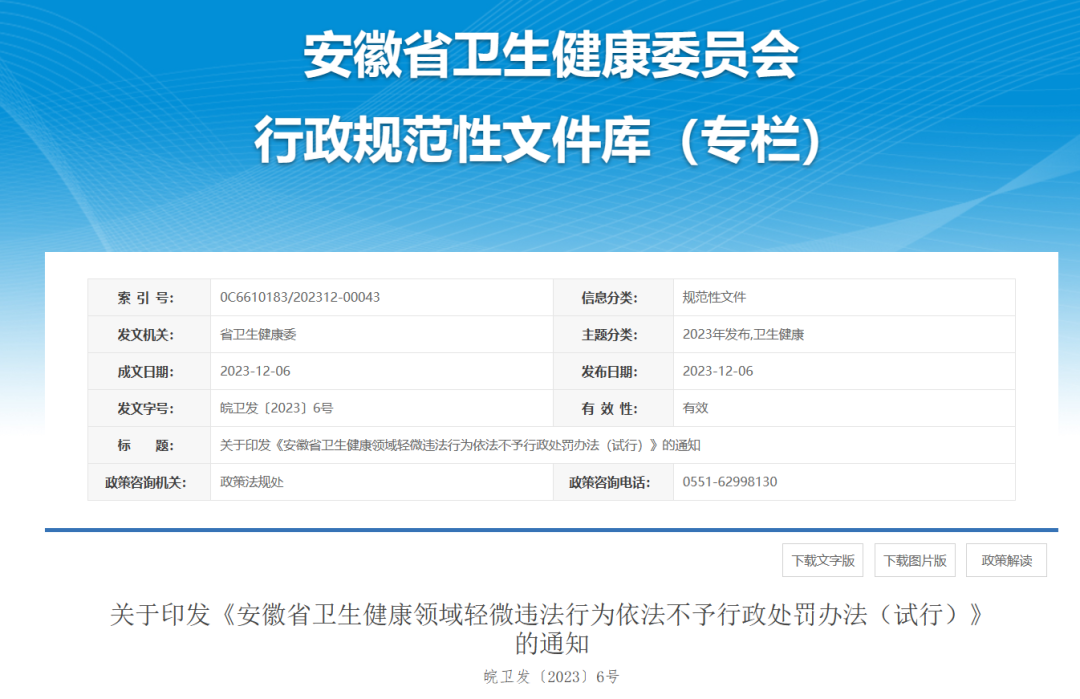This screenshot has height=699, width=1080.
Task: Click the 发文字号 label
Action: [x=145, y=408]
